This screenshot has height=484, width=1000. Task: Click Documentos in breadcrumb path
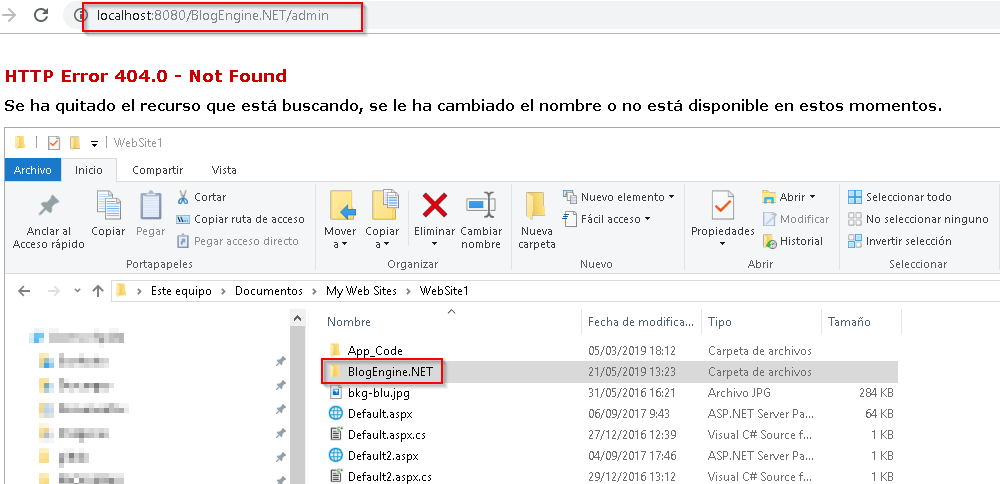pyautogui.click(x=268, y=291)
